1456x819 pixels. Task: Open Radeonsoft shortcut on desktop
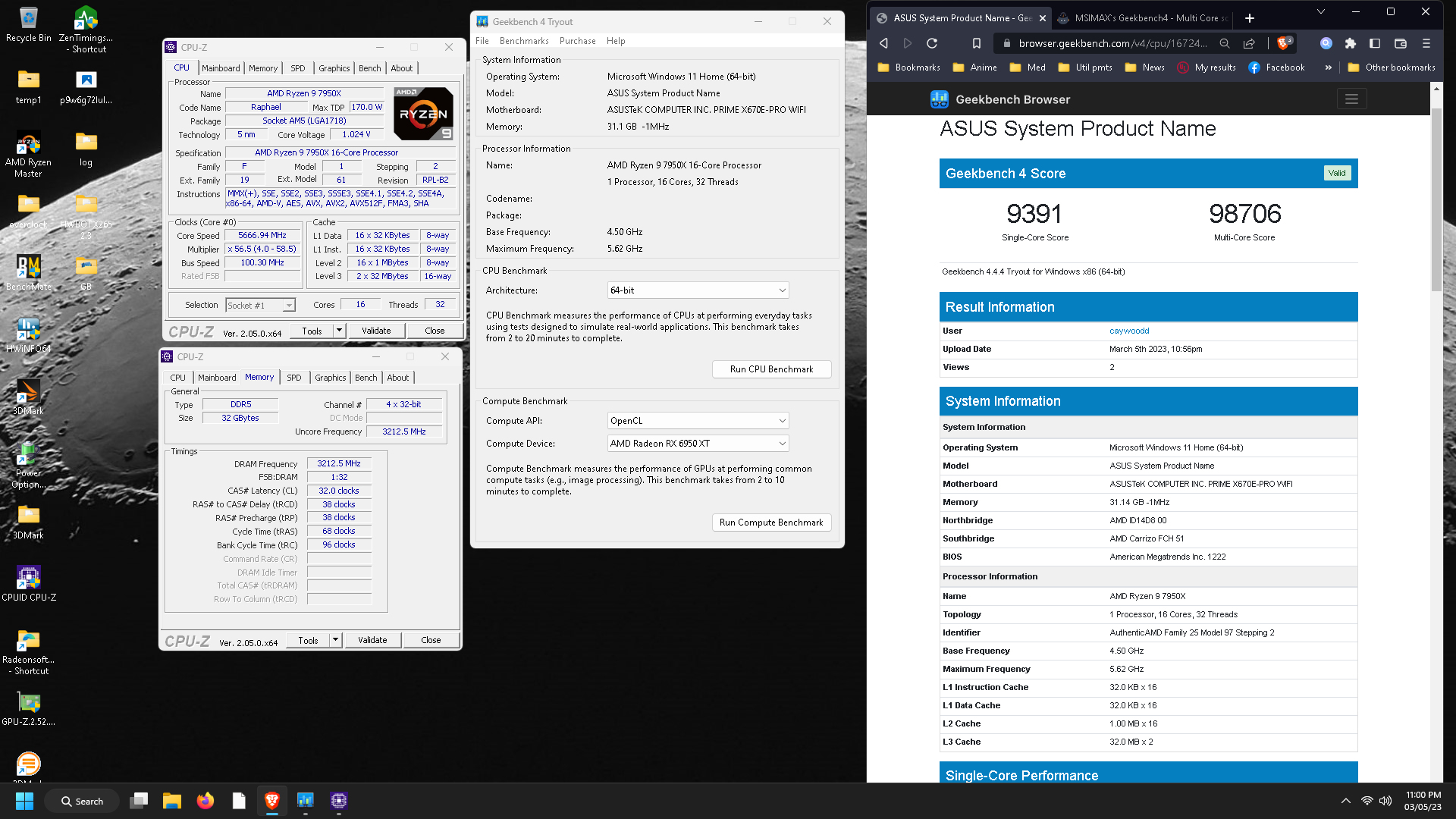pos(28,651)
